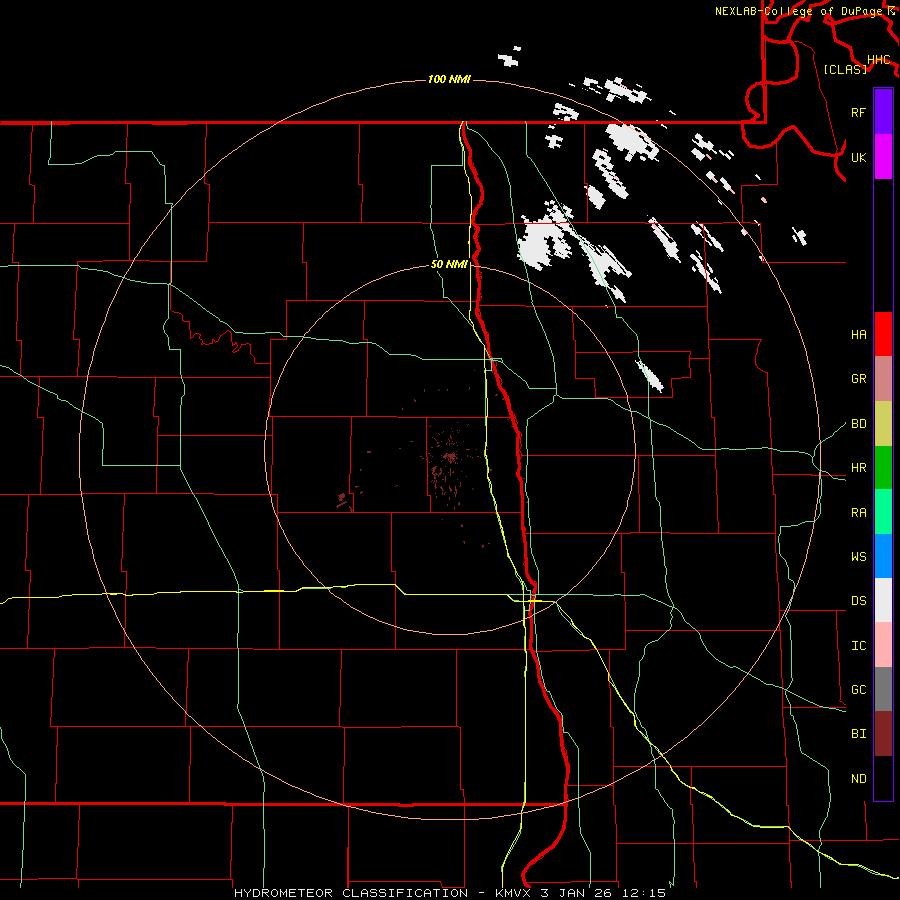Select the IC light pink legend swatch
The height and width of the screenshot is (900, 900).
click(883, 645)
